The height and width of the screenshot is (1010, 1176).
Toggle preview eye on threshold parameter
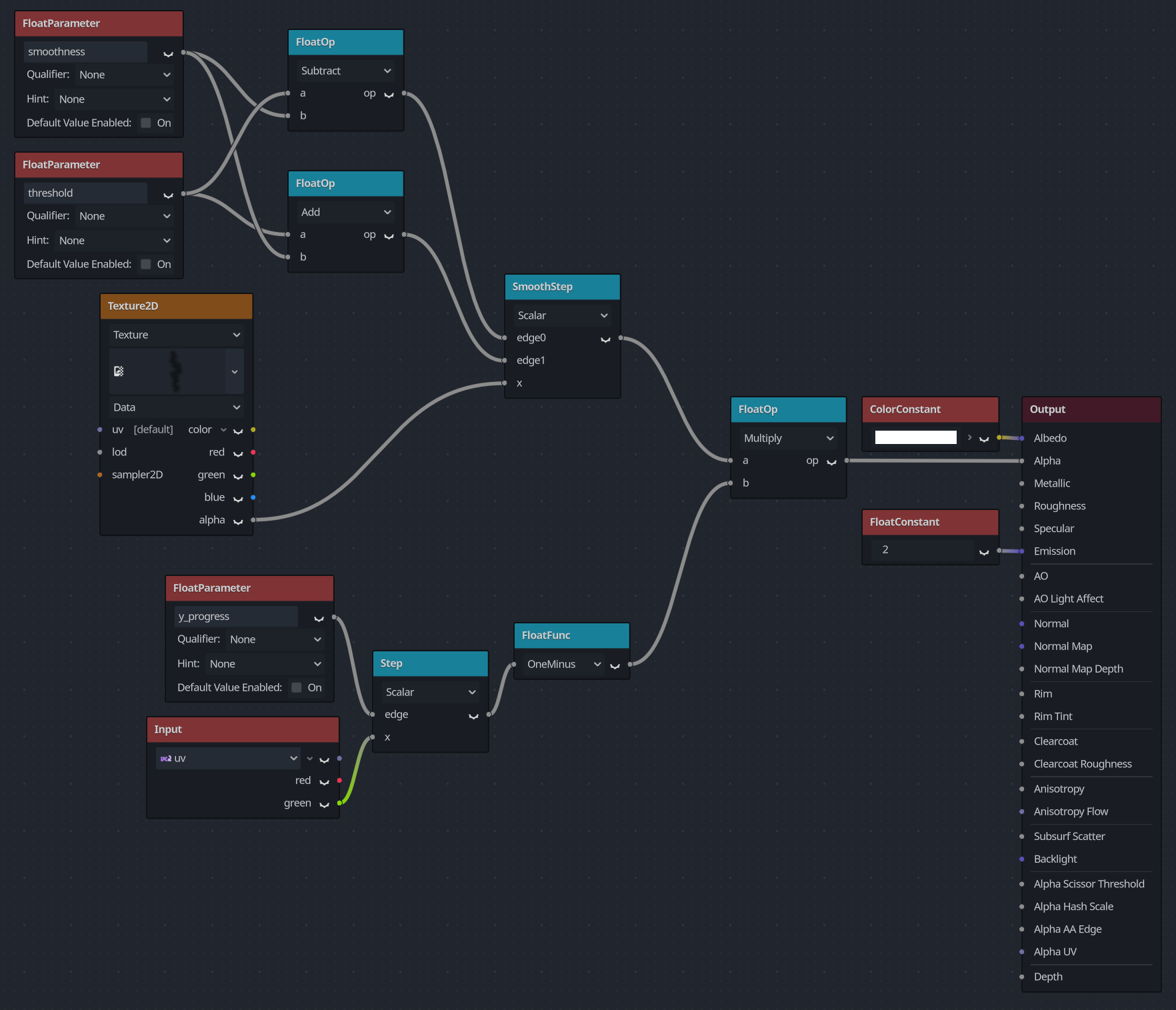click(x=168, y=194)
